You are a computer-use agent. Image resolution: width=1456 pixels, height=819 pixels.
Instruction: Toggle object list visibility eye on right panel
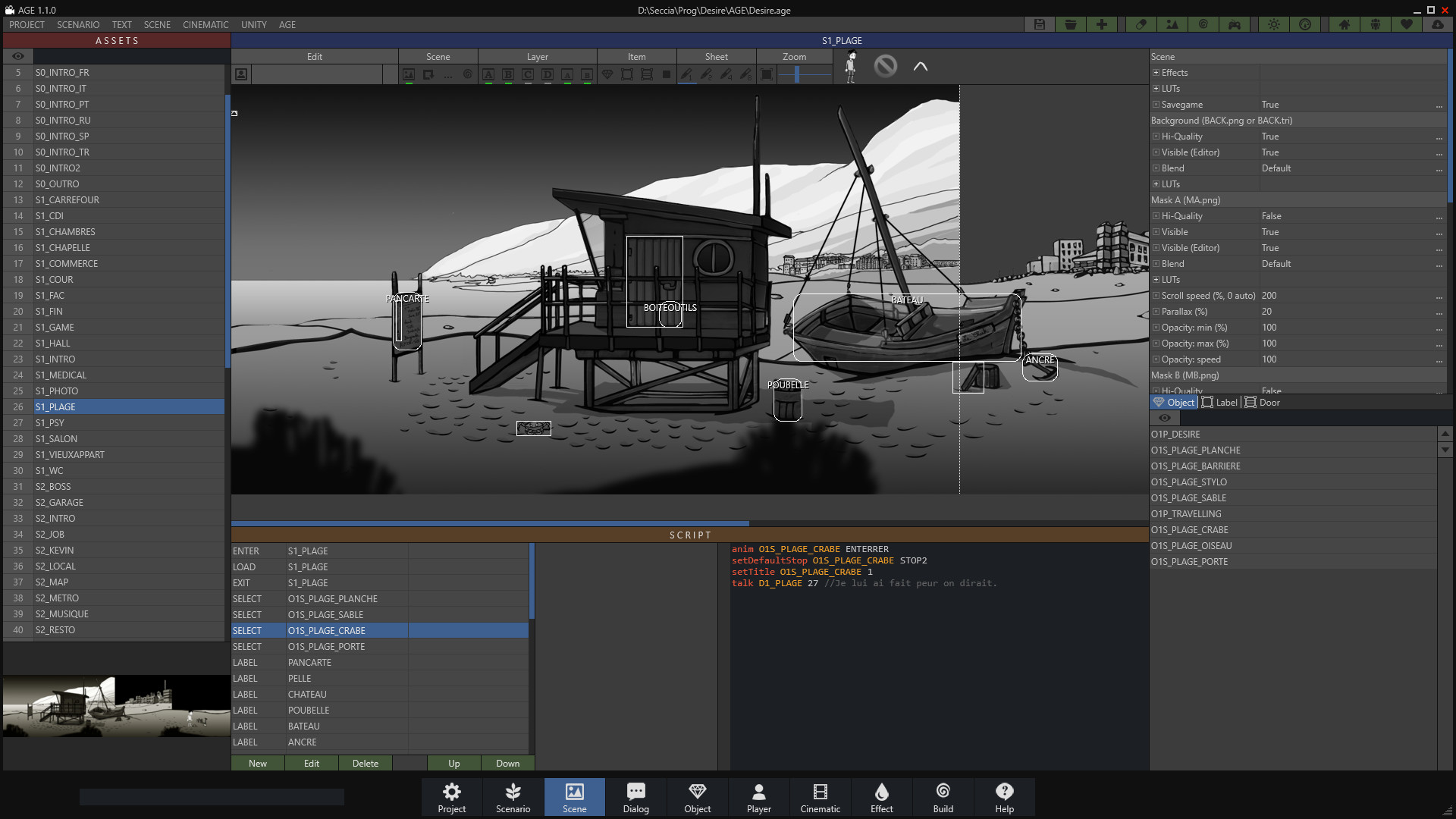(x=1165, y=418)
